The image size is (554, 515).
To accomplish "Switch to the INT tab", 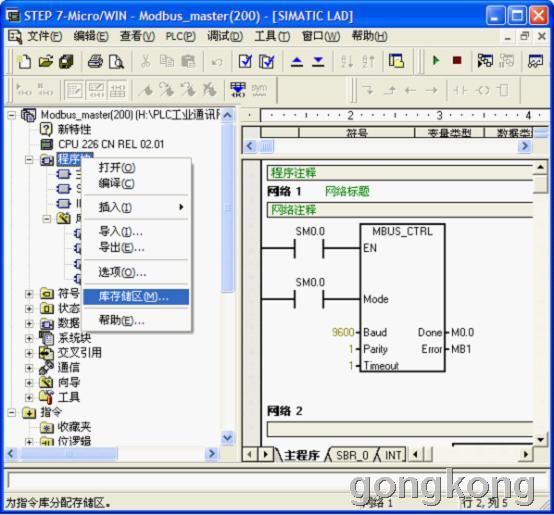I will pos(393,455).
